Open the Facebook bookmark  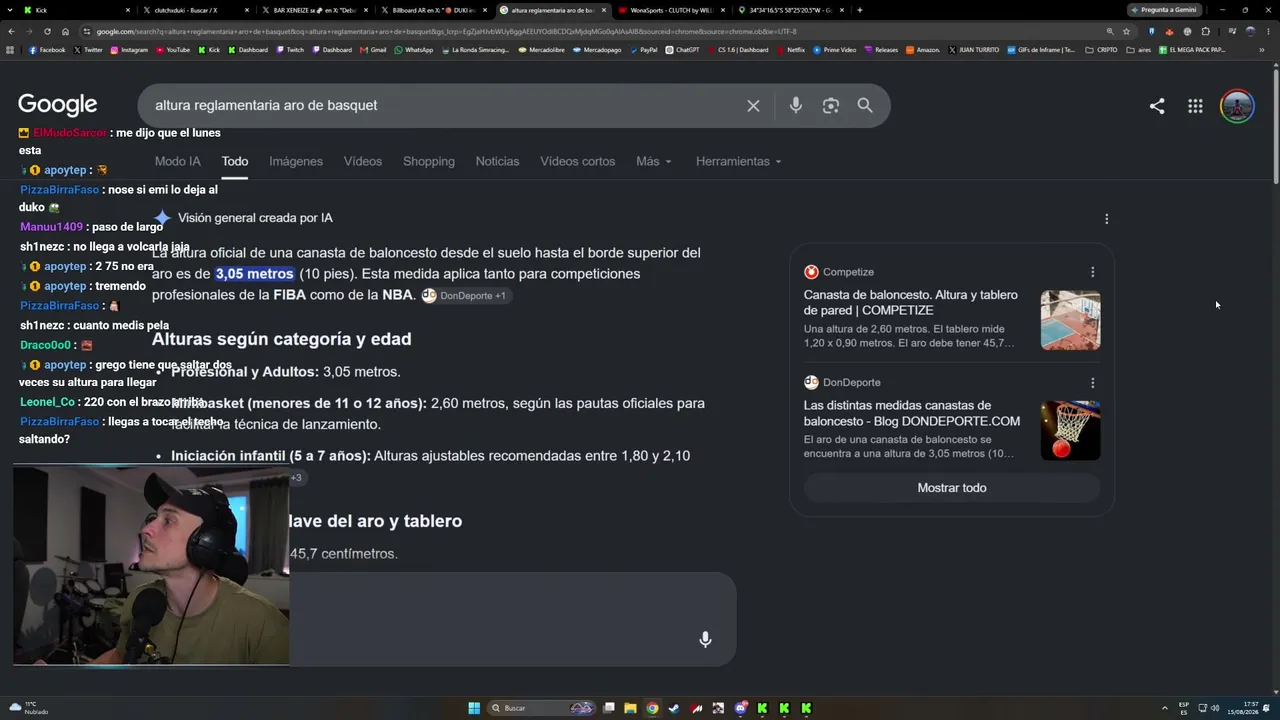tap(48, 50)
